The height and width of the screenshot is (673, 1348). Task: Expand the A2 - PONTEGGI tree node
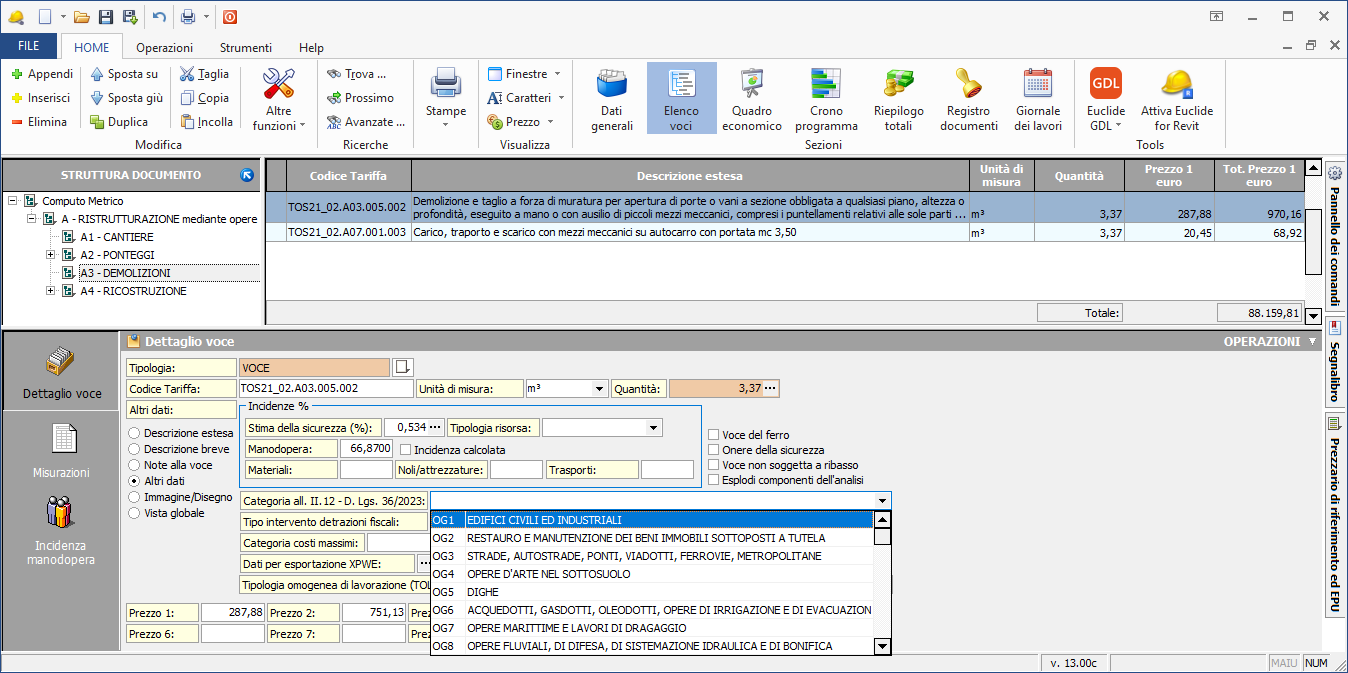tap(50, 255)
